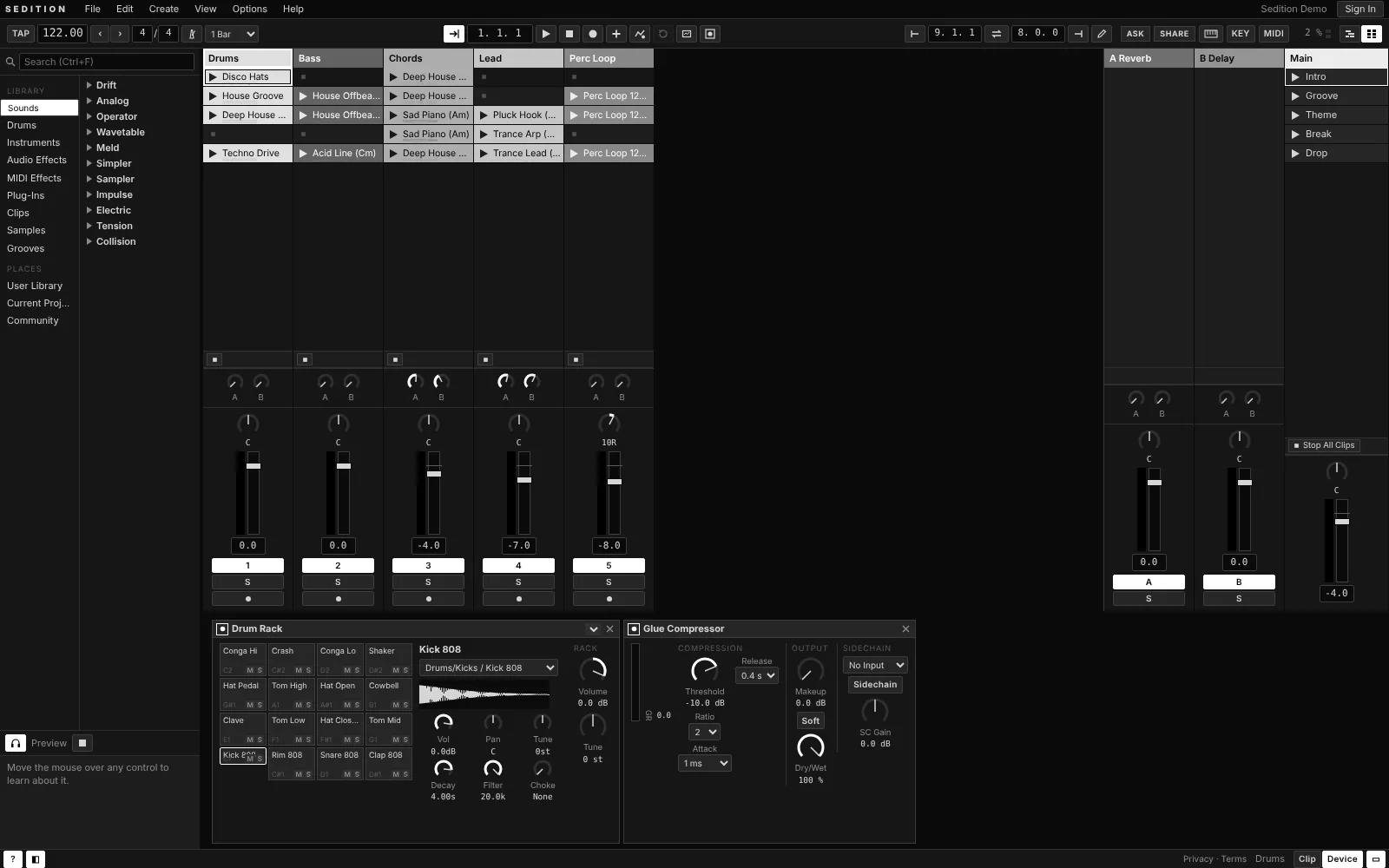The image size is (1389, 868).
Task: Click the TAP tempo button
Action: coord(21,34)
